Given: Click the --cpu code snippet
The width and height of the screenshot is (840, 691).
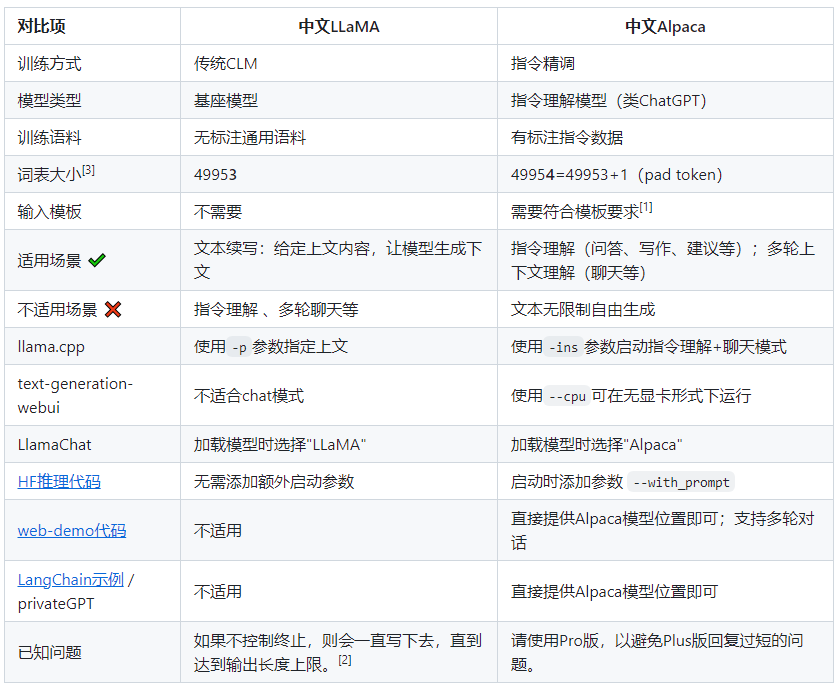Looking at the screenshot, I should pyautogui.click(x=567, y=396).
